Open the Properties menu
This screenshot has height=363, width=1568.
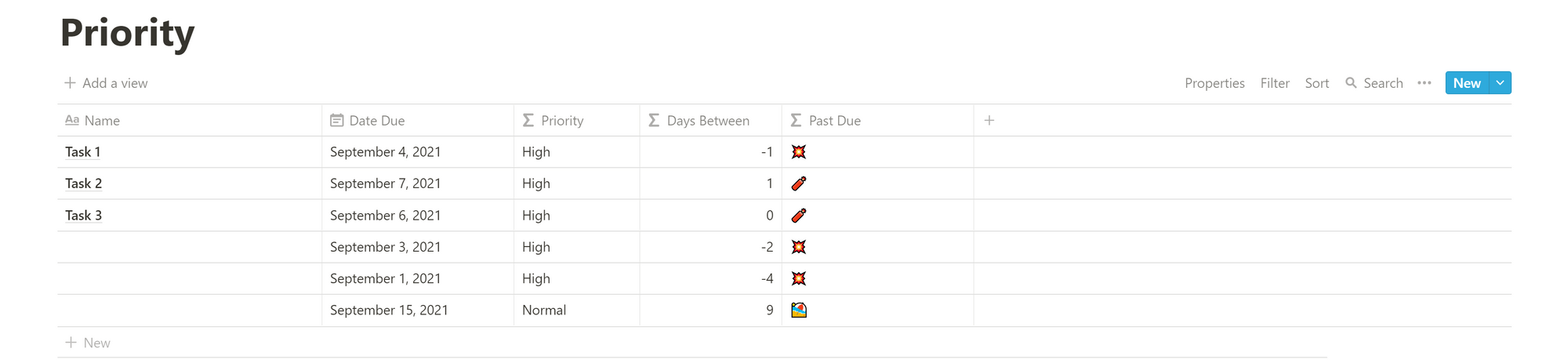pyautogui.click(x=1214, y=83)
